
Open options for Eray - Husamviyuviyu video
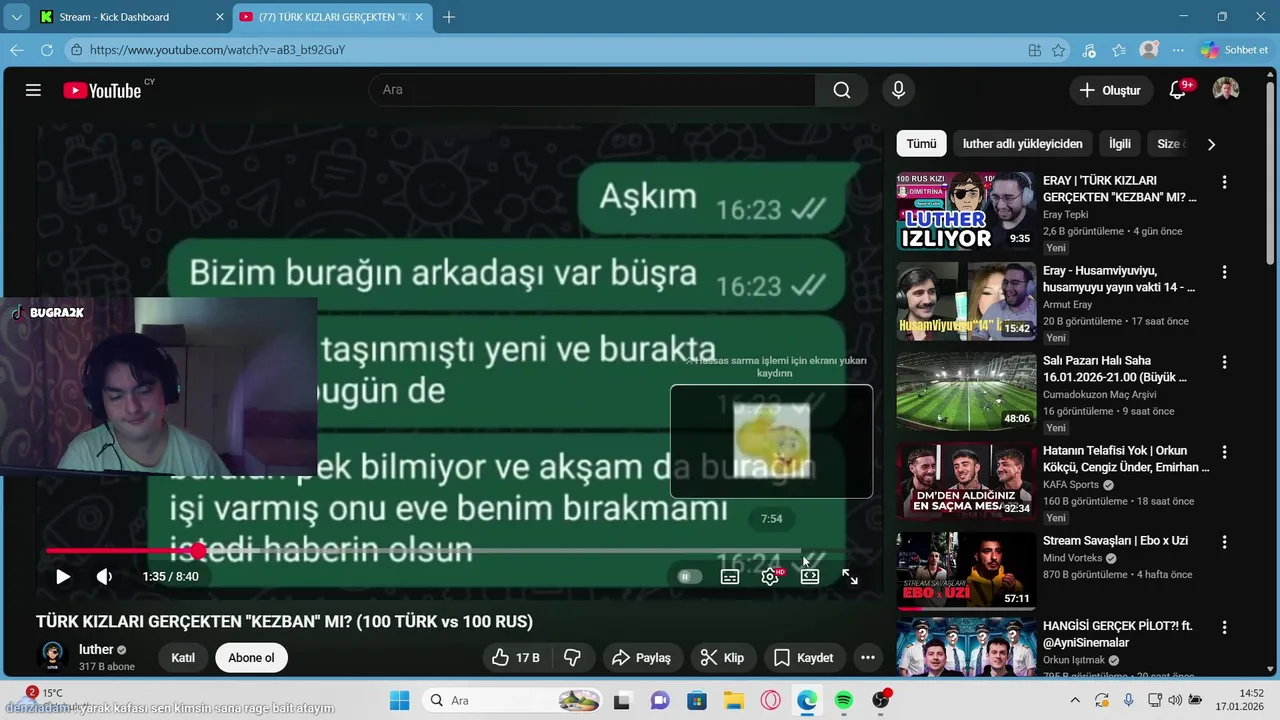[1224, 272]
